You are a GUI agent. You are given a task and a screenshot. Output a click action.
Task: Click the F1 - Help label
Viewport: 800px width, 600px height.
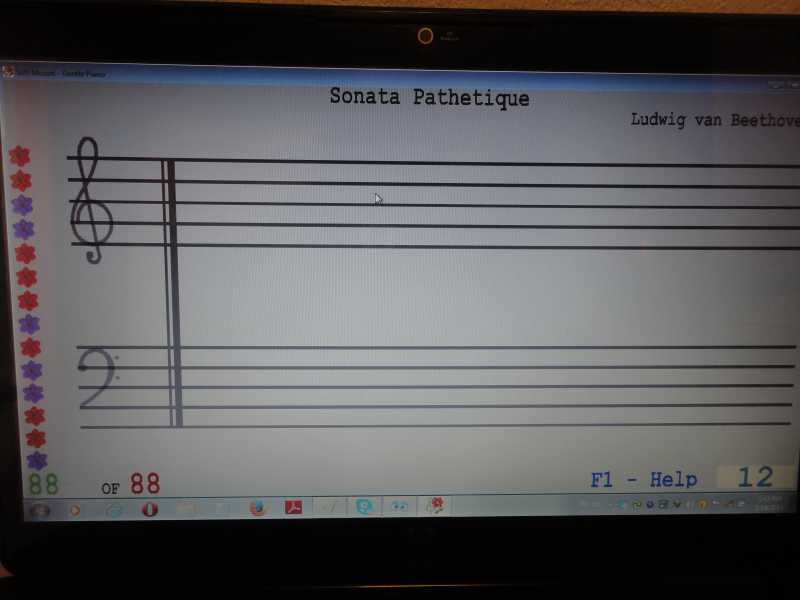tap(643, 480)
